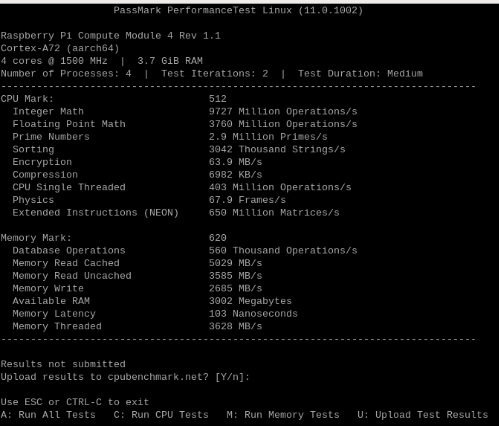Select the CPU Mark score 512
Viewport: 499px width, 426px height.
pyautogui.click(x=218, y=99)
